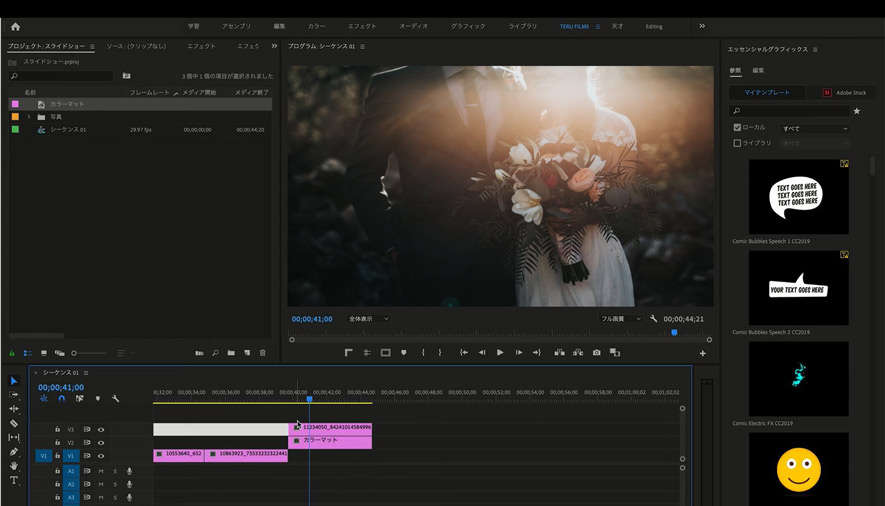Switch Project panel to List view
Viewport: 885px width, 506px height.
(x=28, y=353)
